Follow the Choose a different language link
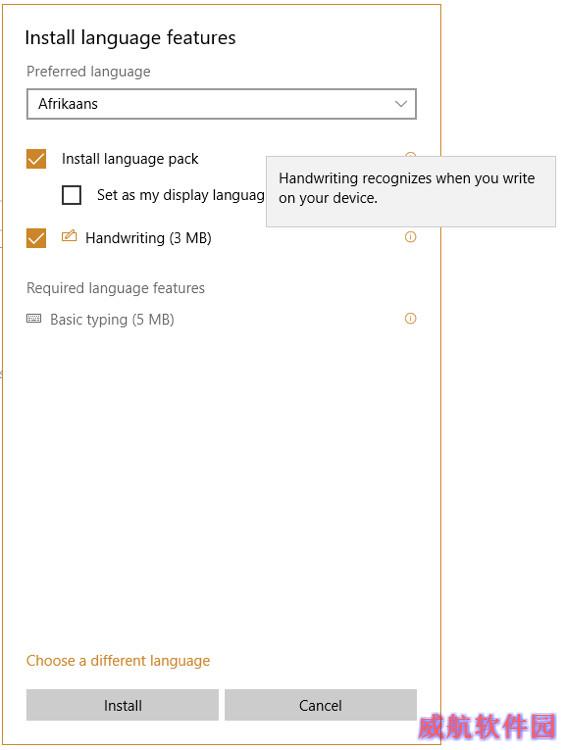The height and width of the screenshot is (750, 564). pyautogui.click(x=118, y=661)
